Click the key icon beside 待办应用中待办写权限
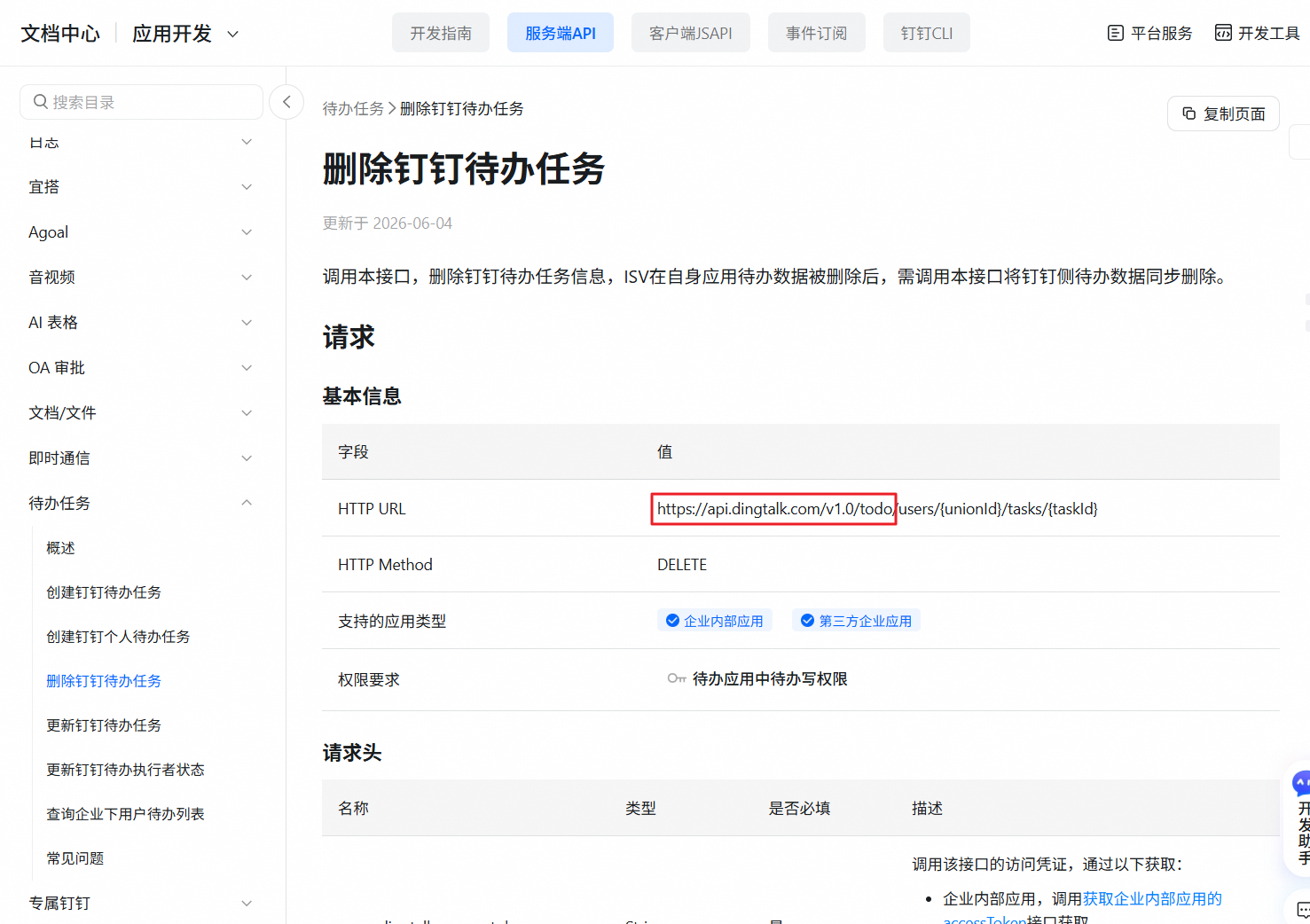 click(677, 678)
